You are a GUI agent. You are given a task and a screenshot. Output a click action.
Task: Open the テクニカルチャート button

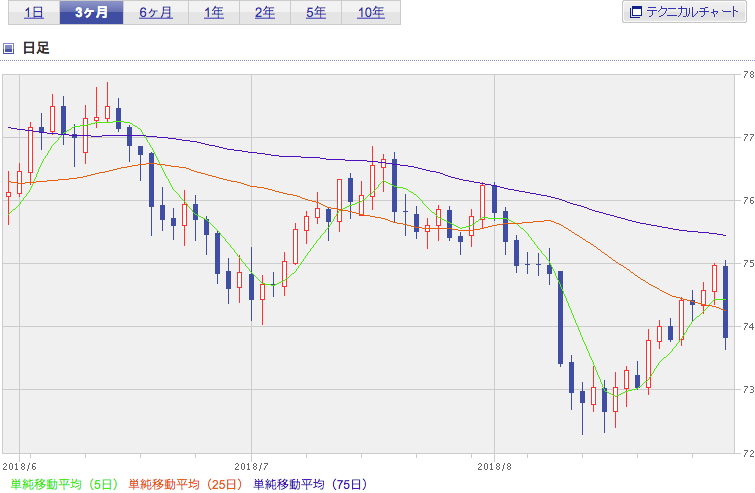(684, 12)
